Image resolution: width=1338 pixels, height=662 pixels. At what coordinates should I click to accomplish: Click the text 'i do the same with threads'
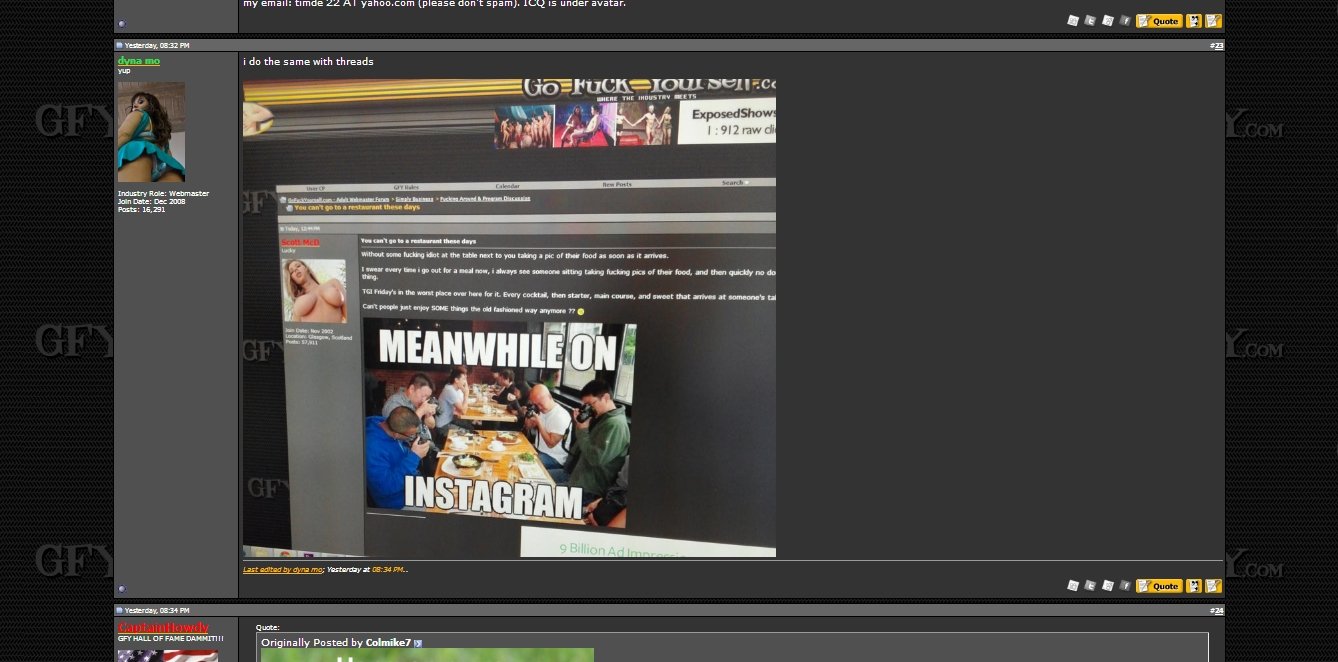(x=308, y=62)
